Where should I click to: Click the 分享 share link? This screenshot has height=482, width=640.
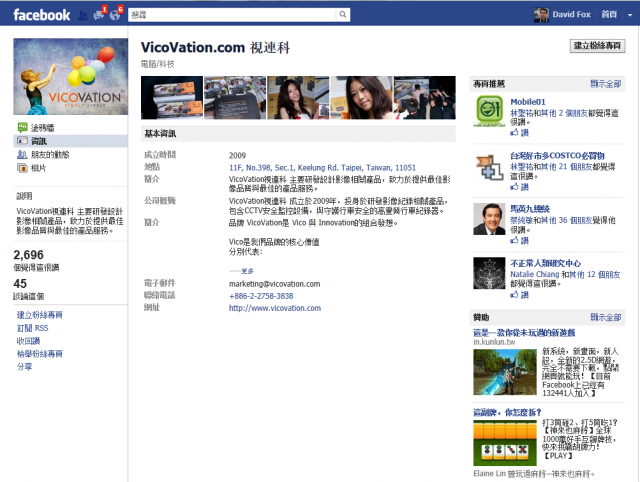[24, 366]
